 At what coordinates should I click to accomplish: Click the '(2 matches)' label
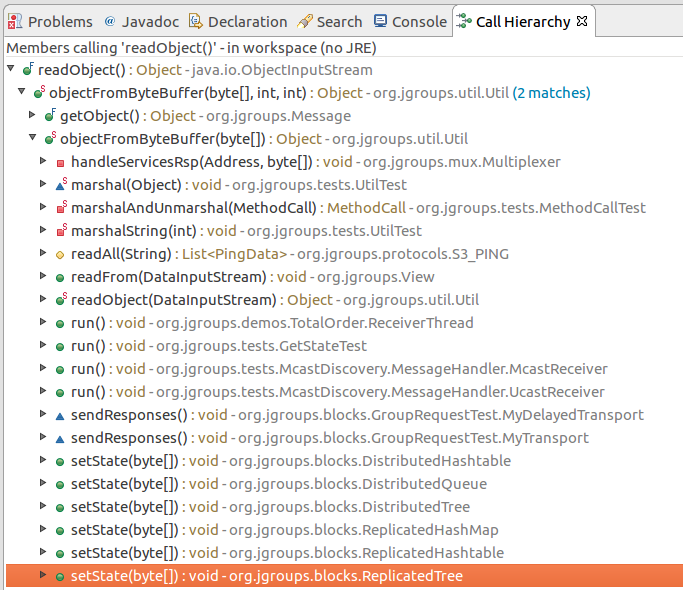click(551, 93)
